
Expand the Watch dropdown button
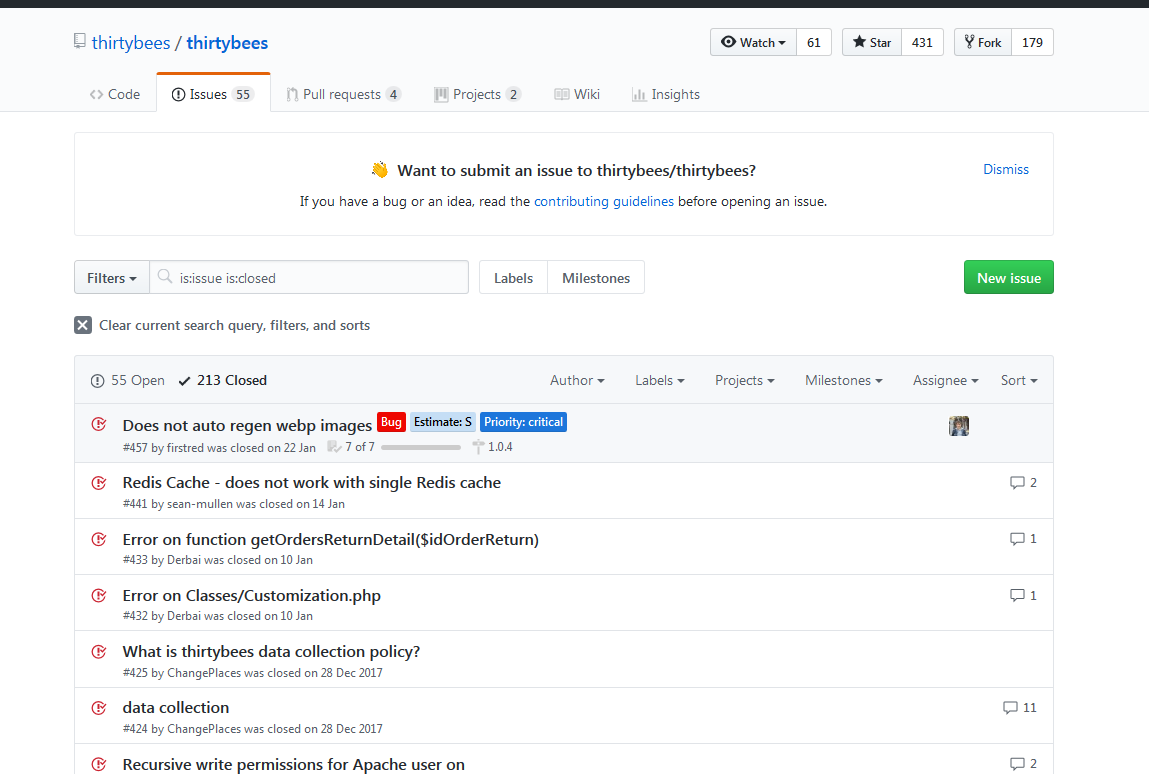[752, 42]
